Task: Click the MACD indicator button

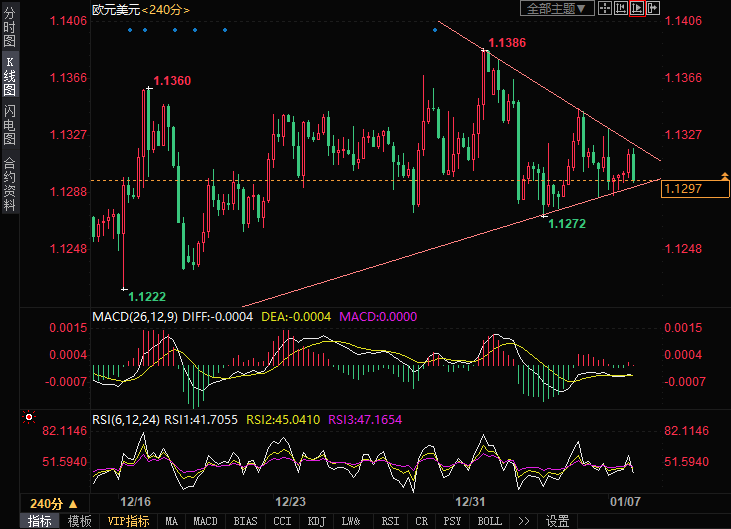Action: click(x=205, y=521)
